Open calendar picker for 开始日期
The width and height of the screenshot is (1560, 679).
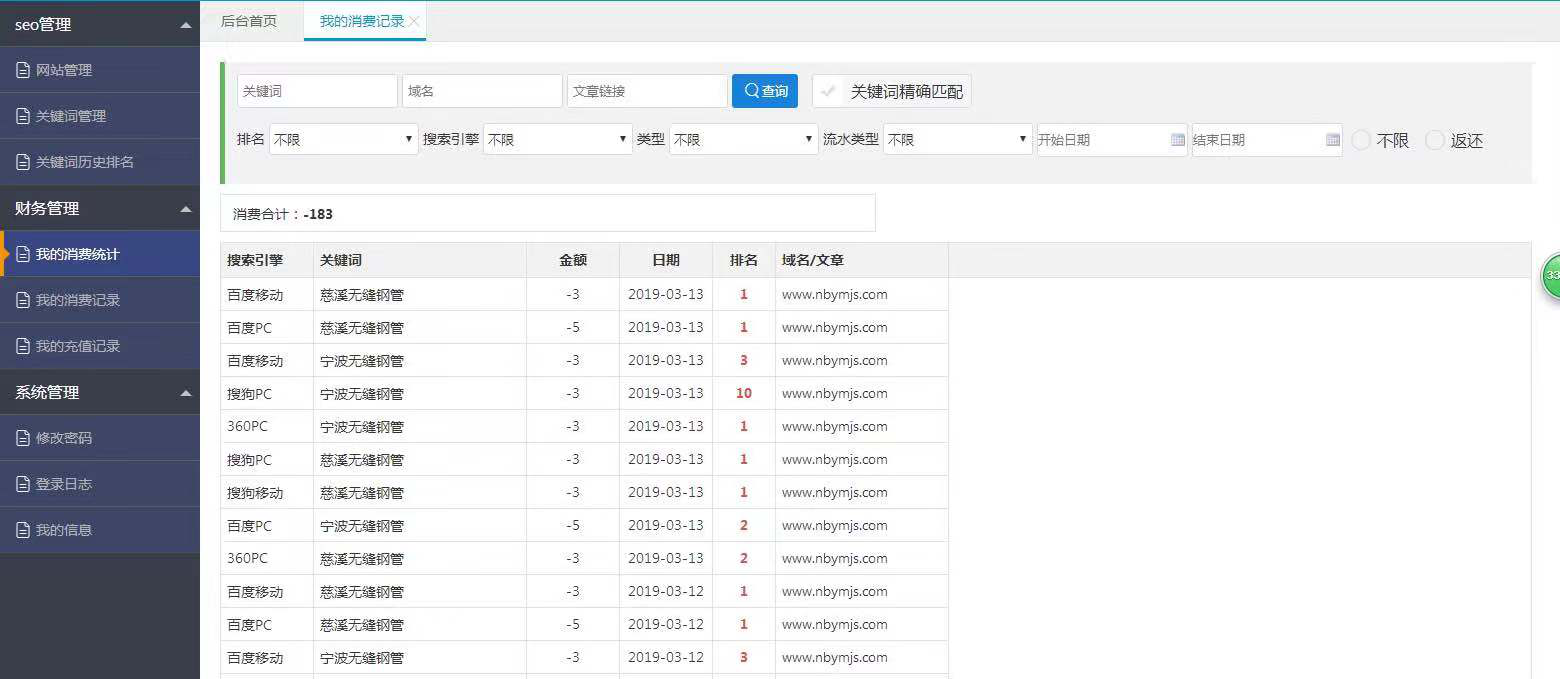coord(1177,140)
